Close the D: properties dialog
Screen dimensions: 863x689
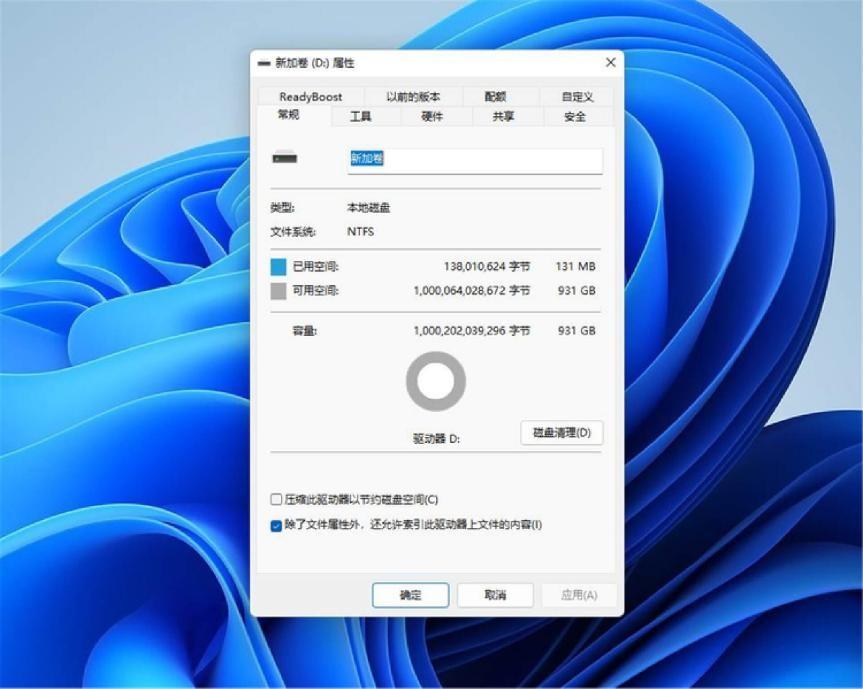tap(610, 63)
